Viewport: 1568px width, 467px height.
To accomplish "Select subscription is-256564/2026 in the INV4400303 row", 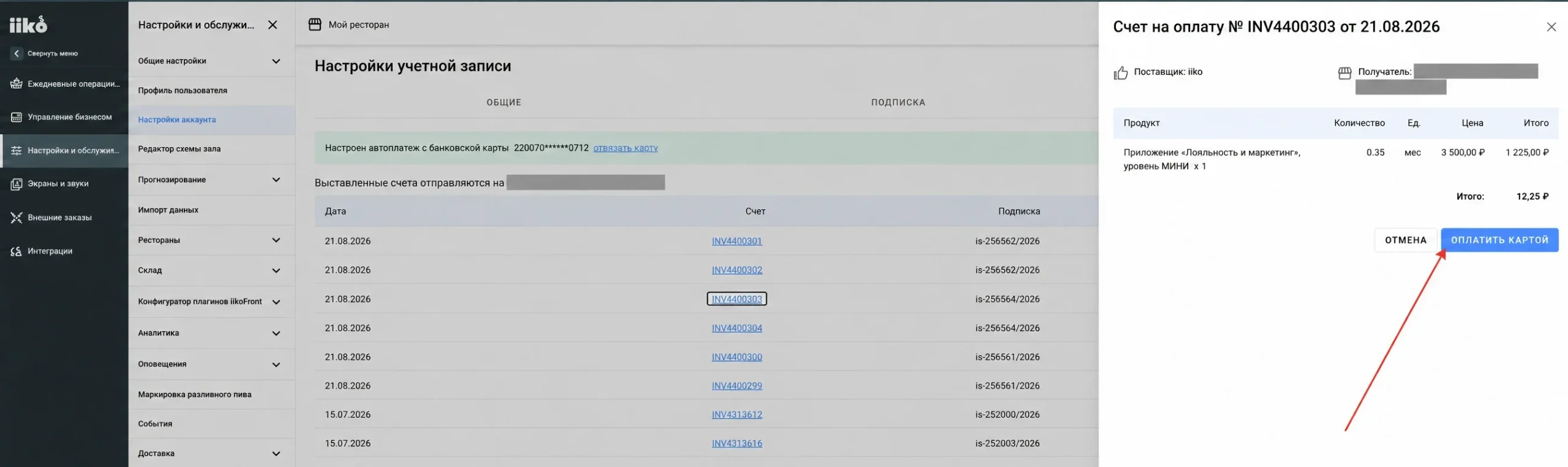I will 1007,299.
